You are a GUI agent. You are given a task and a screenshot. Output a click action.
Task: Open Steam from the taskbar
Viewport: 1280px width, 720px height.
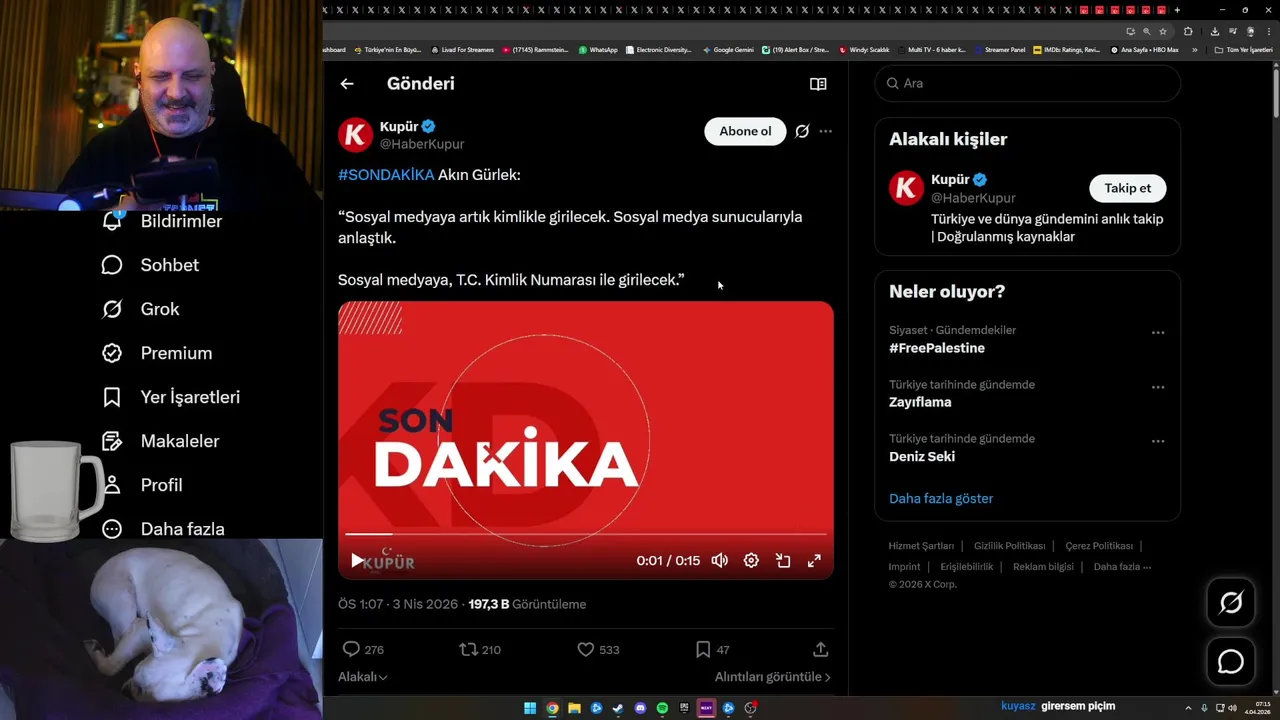(x=618, y=708)
